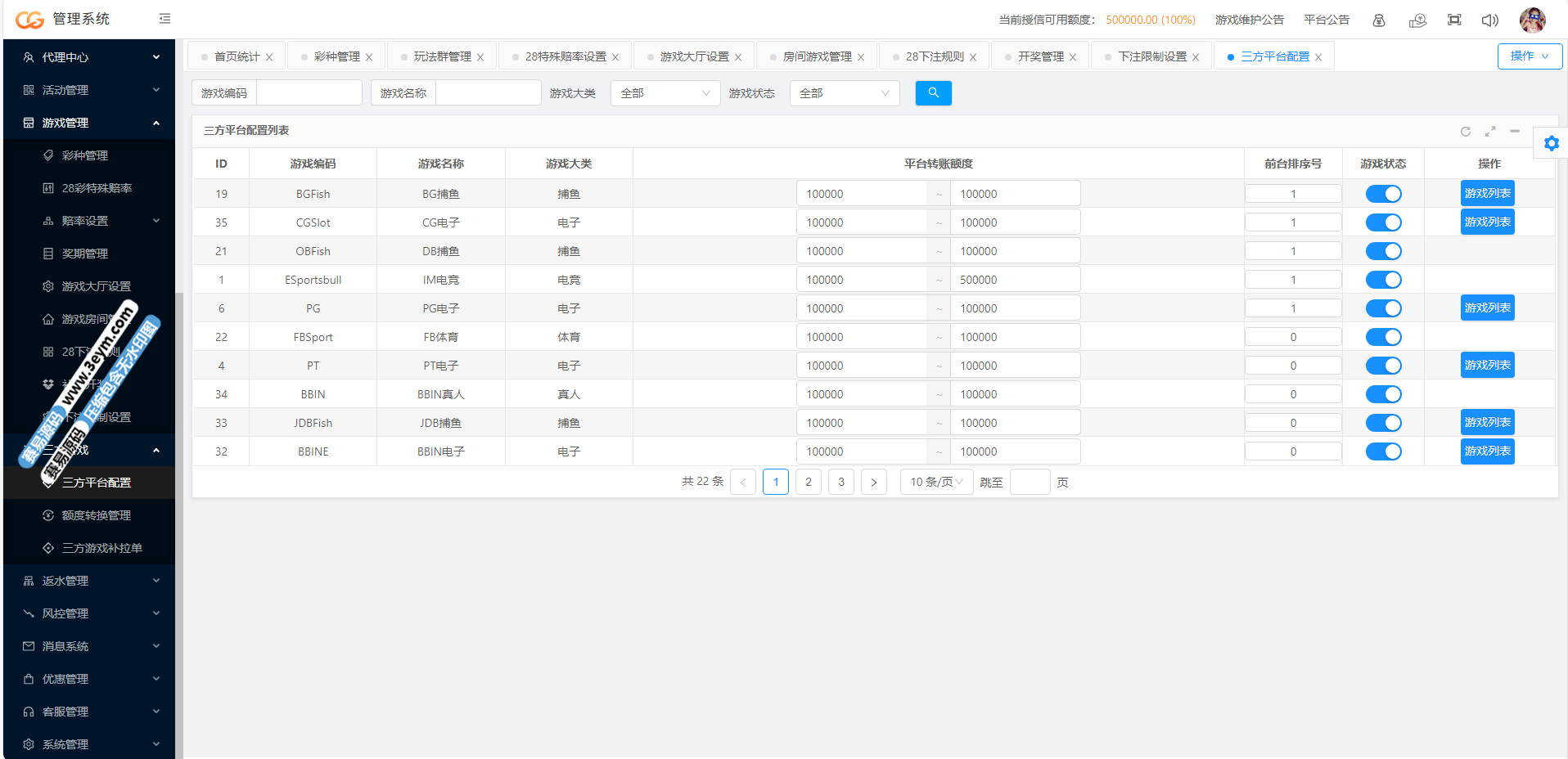The width and height of the screenshot is (1568, 759).
Task: Click the 游戏编码 search input field
Action: (309, 93)
